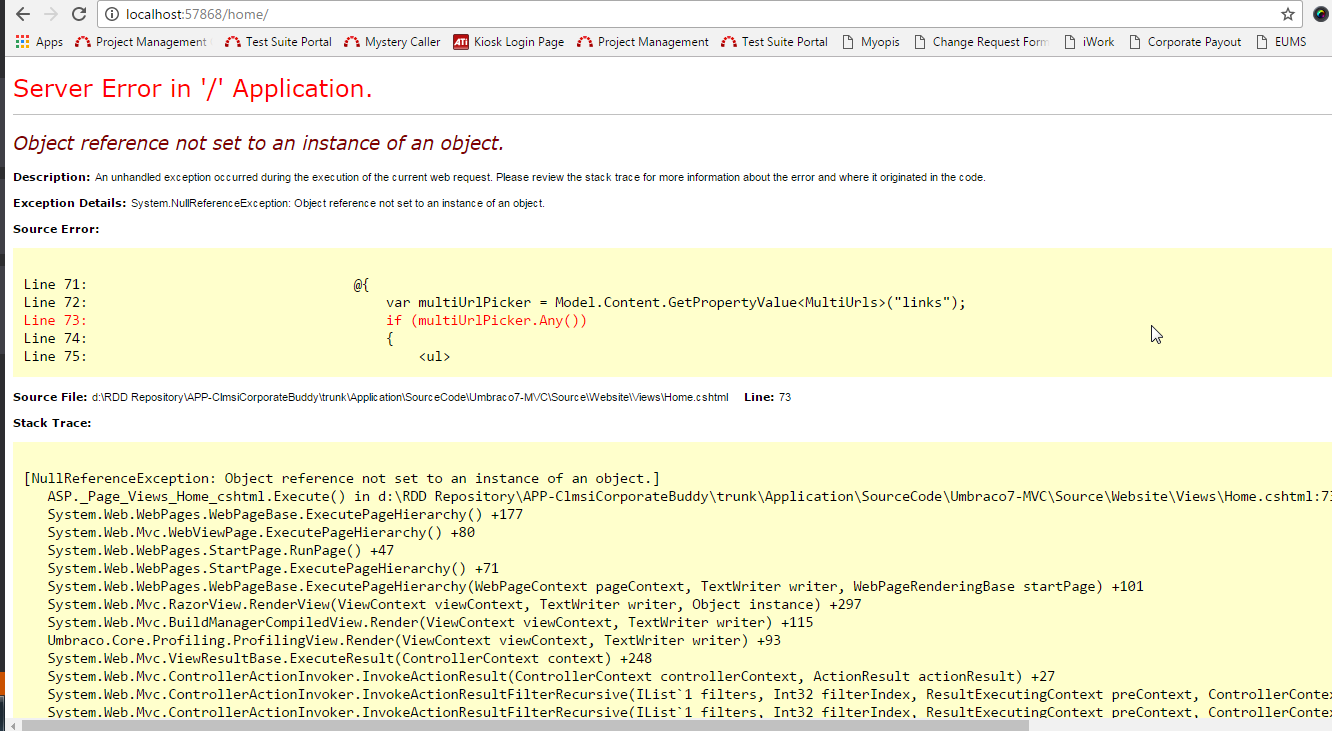This screenshot has height=731, width=1332.
Task: Click the iWork bookmark page icon
Action: [1071, 42]
